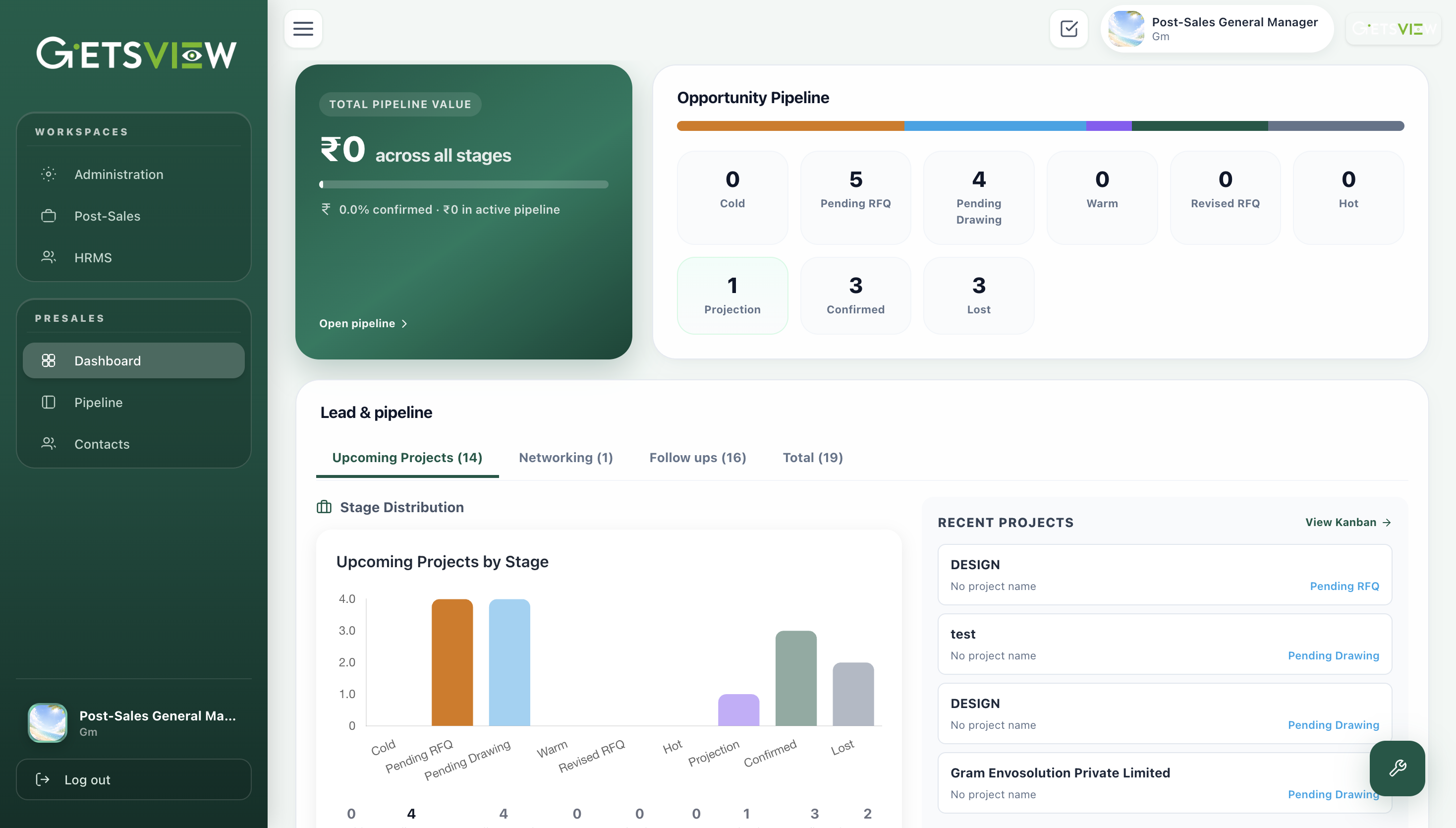Select the Pending RFQ stage card
The height and width of the screenshot is (828, 1456).
(x=855, y=197)
